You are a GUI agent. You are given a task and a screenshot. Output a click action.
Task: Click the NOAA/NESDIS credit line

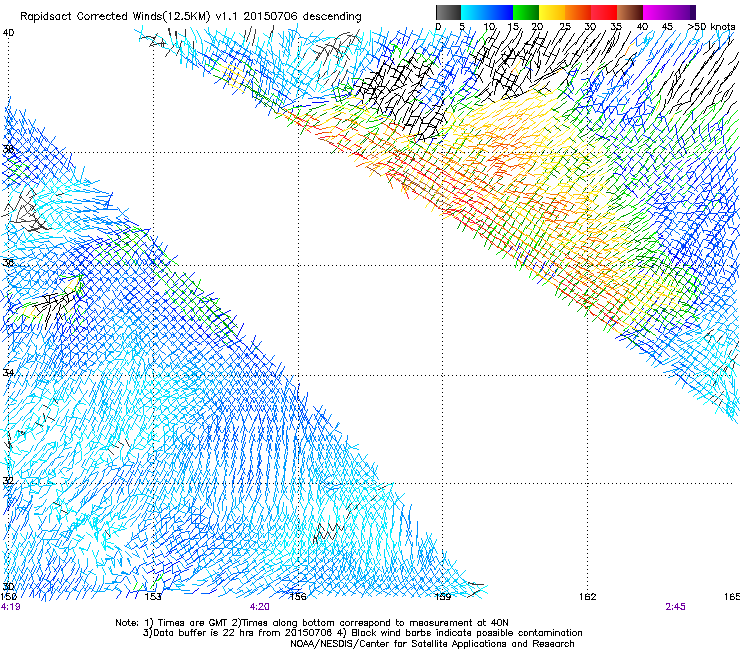point(432,644)
